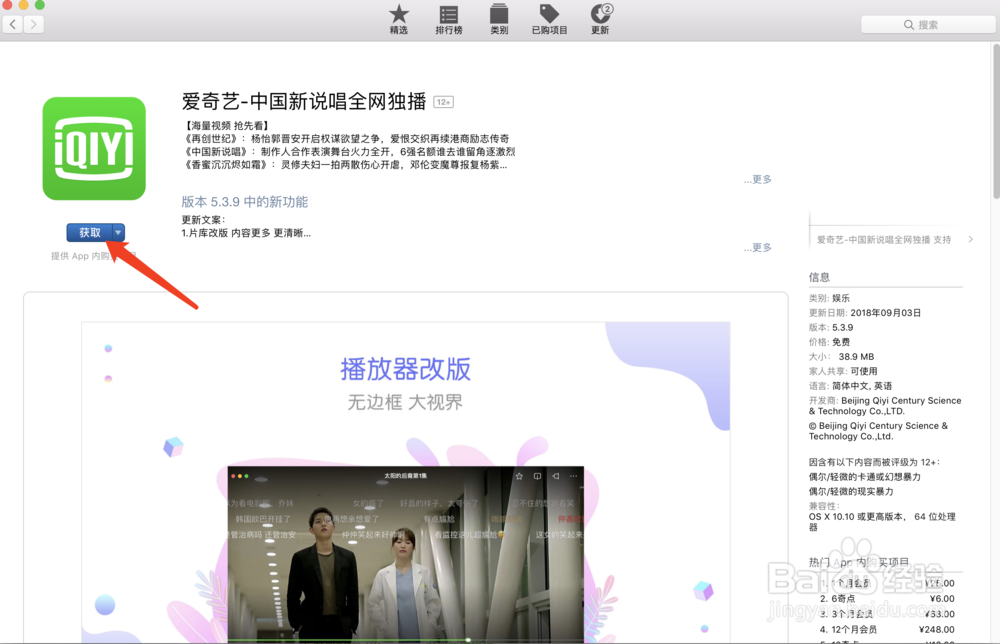Click the 家人共享: 可使用 entry
The width and height of the screenshot is (1000, 644).
click(x=843, y=372)
